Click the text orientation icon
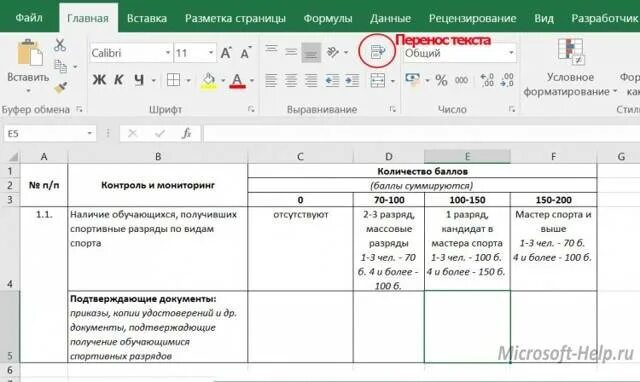The image size is (640, 382). (x=333, y=52)
